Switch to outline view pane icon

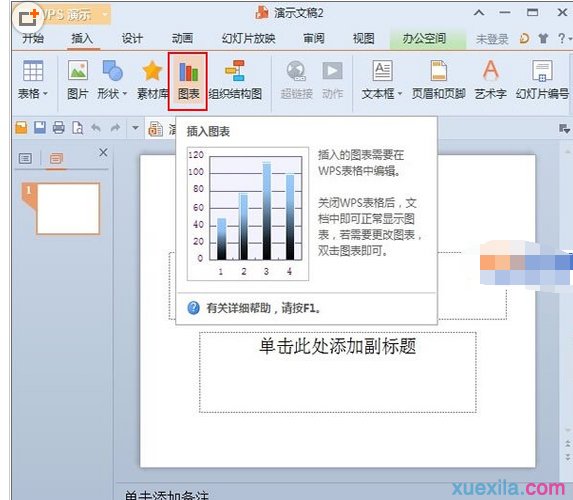coord(25,159)
